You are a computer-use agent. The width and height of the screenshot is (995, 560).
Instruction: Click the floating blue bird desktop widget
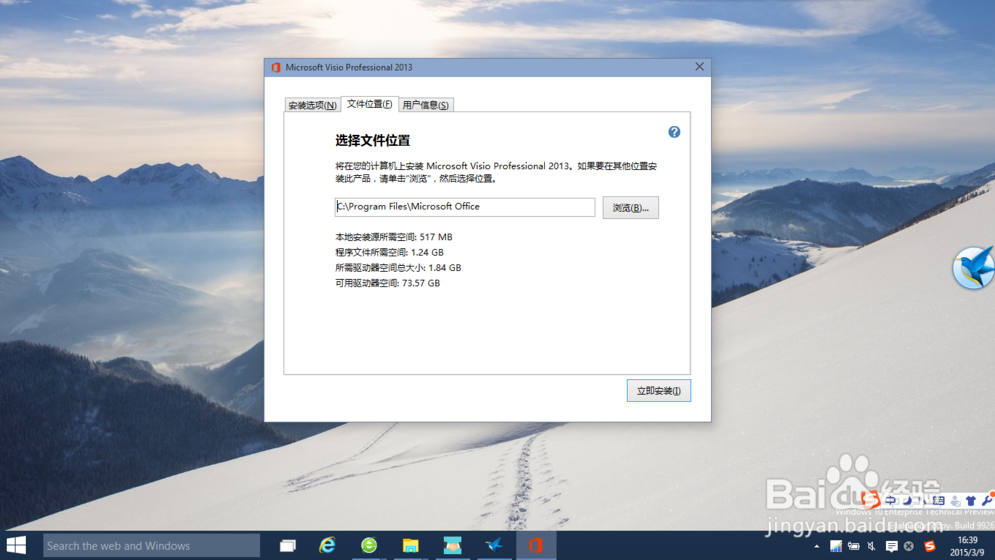pyautogui.click(x=973, y=267)
